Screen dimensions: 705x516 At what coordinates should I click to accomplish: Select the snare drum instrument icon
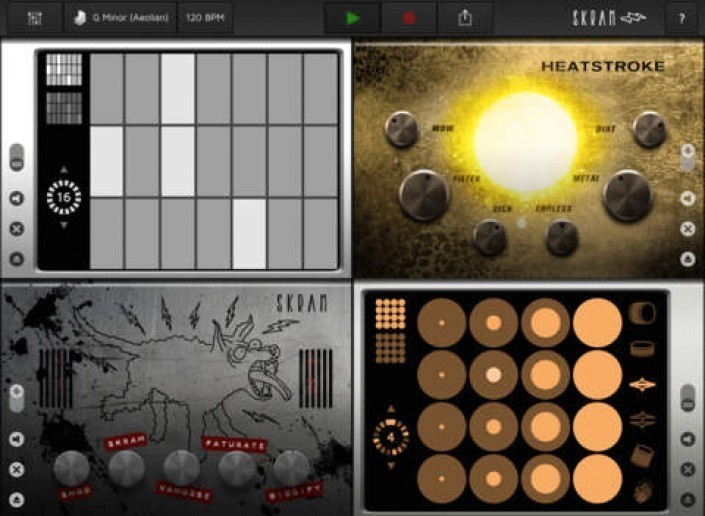pos(642,348)
